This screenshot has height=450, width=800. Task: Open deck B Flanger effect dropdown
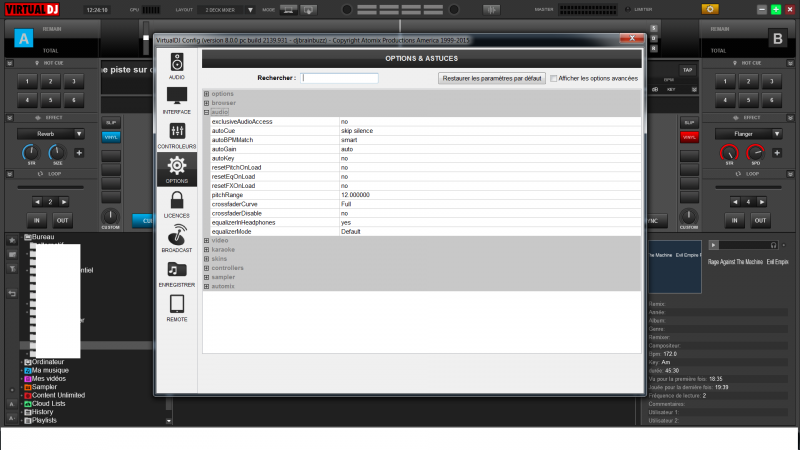777,134
